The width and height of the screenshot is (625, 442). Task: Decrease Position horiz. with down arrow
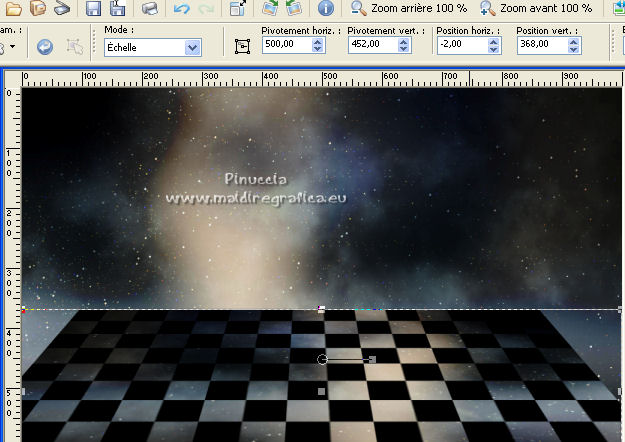point(493,49)
